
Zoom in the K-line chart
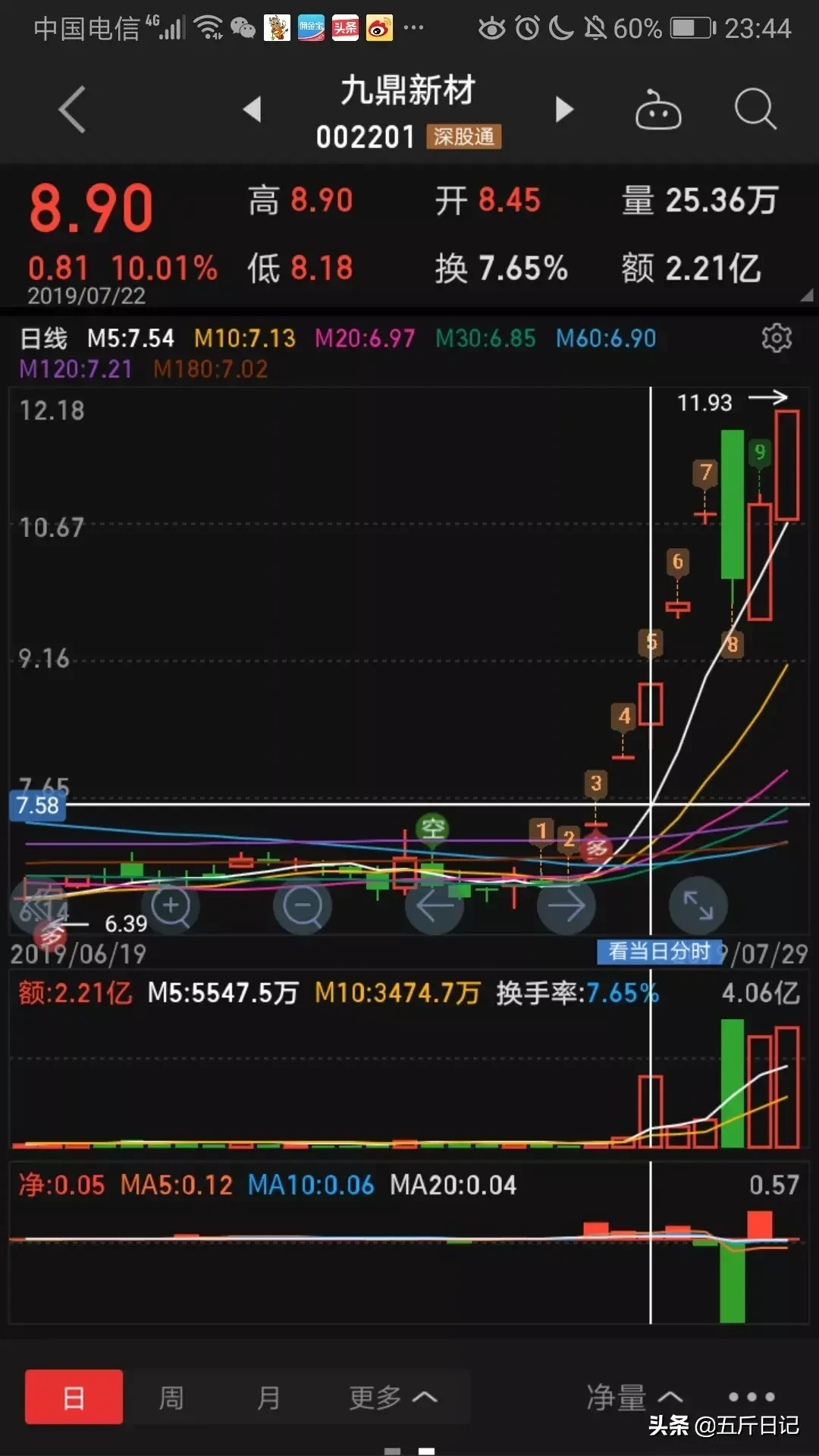pyautogui.click(x=171, y=905)
